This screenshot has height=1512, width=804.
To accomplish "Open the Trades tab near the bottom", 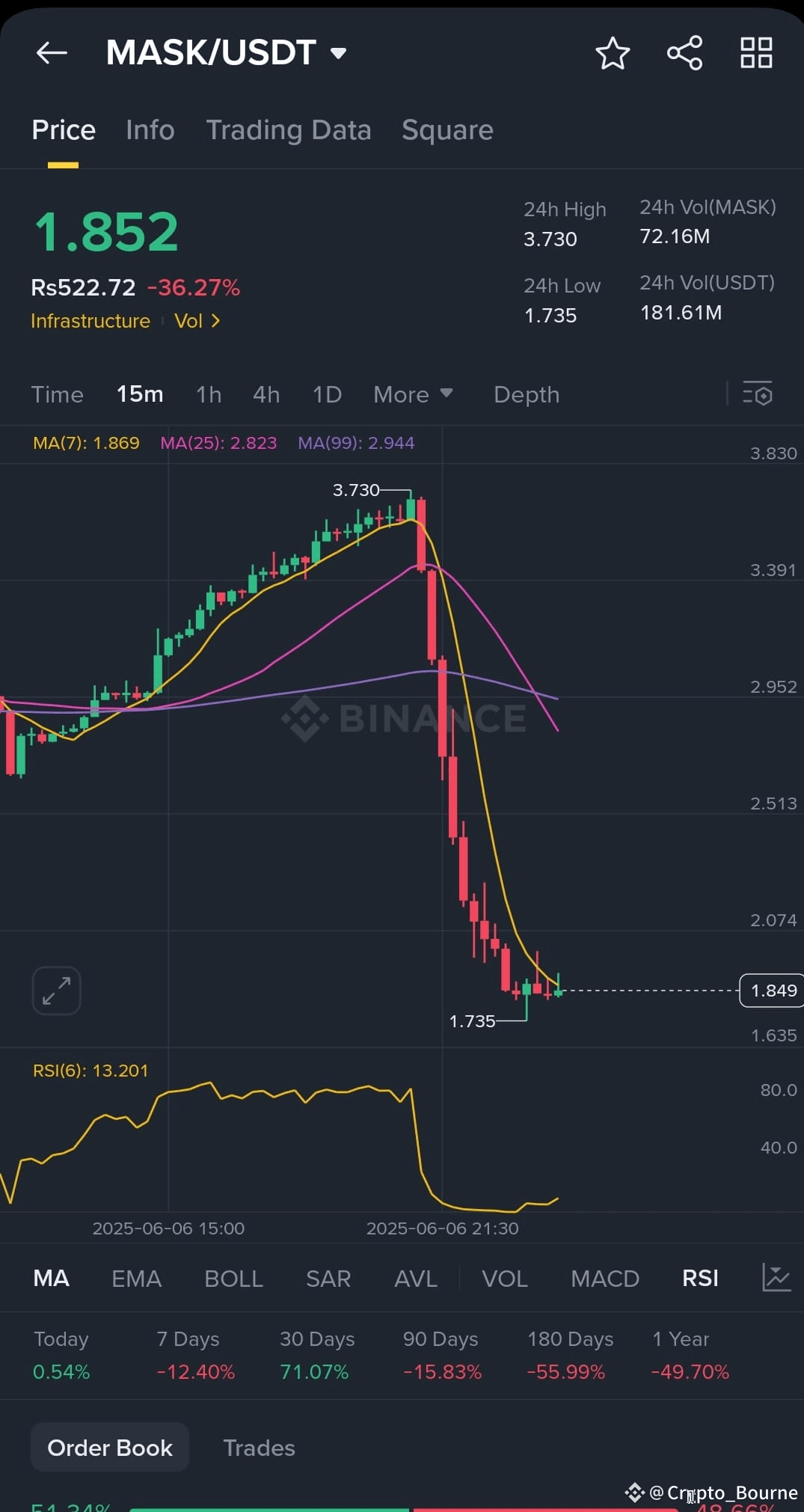I will (x=259, y=1447).
